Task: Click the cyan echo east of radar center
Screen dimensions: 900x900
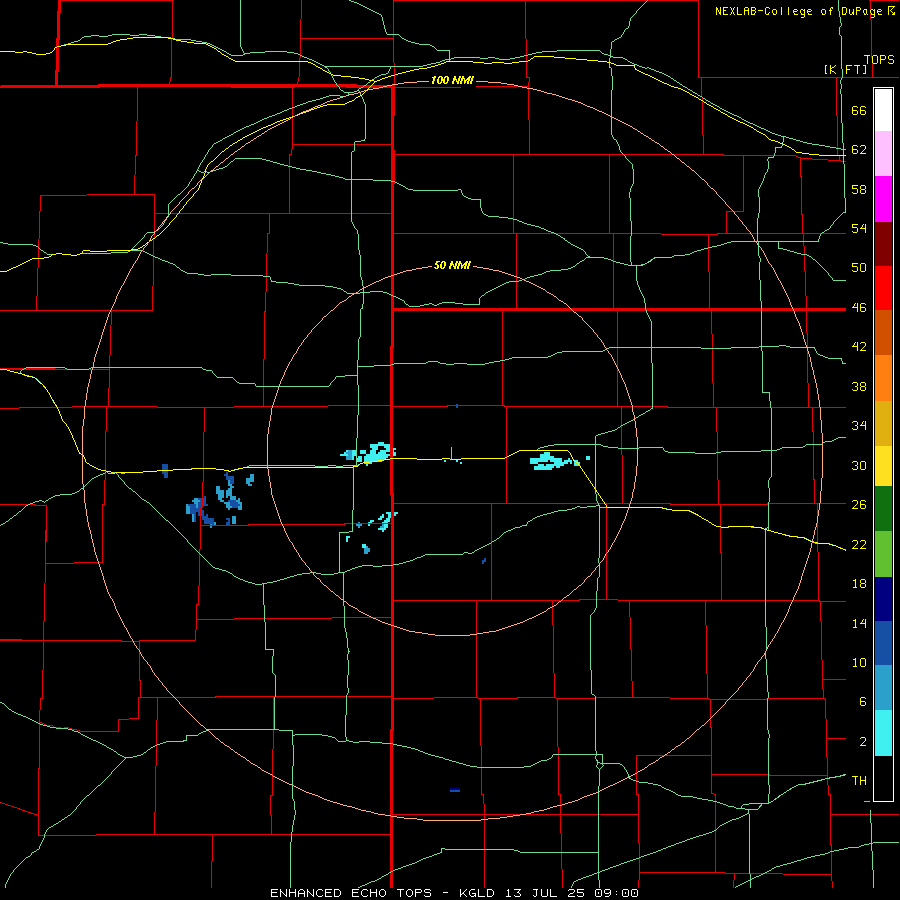Action: [552, 461]
